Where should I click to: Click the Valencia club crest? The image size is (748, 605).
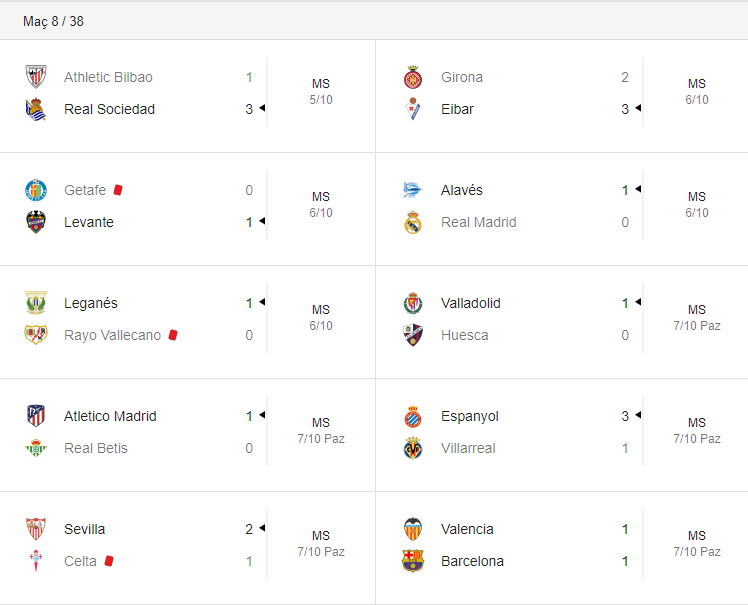413,529
